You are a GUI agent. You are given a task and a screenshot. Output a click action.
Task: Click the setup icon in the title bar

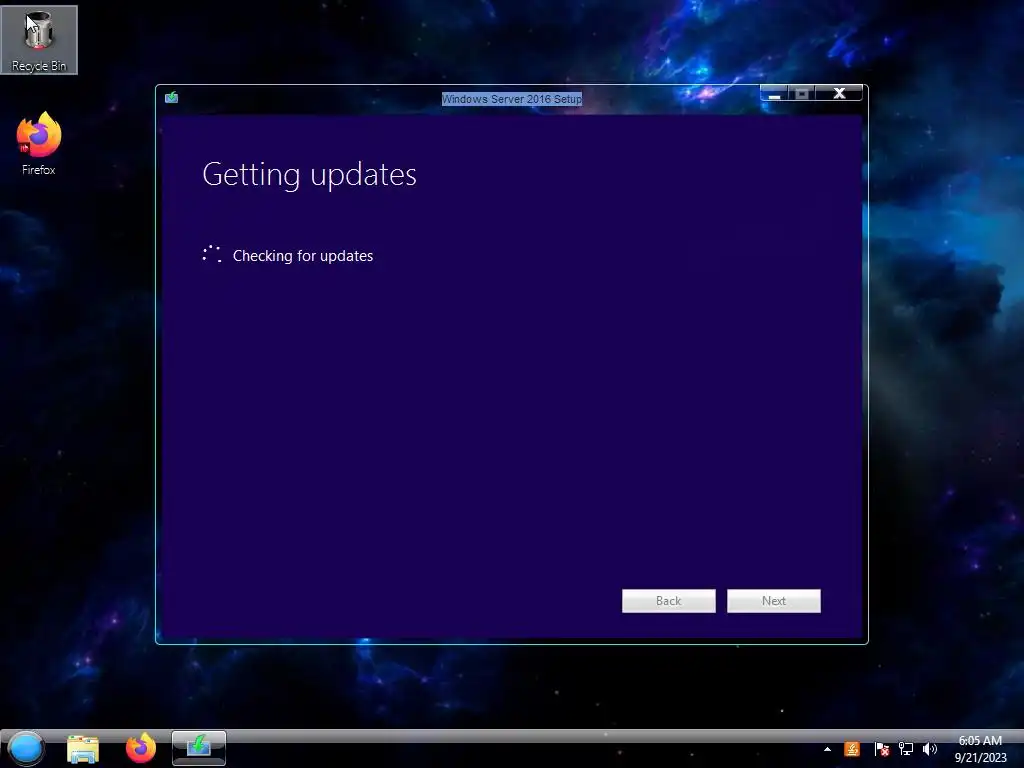pos(171,97)
